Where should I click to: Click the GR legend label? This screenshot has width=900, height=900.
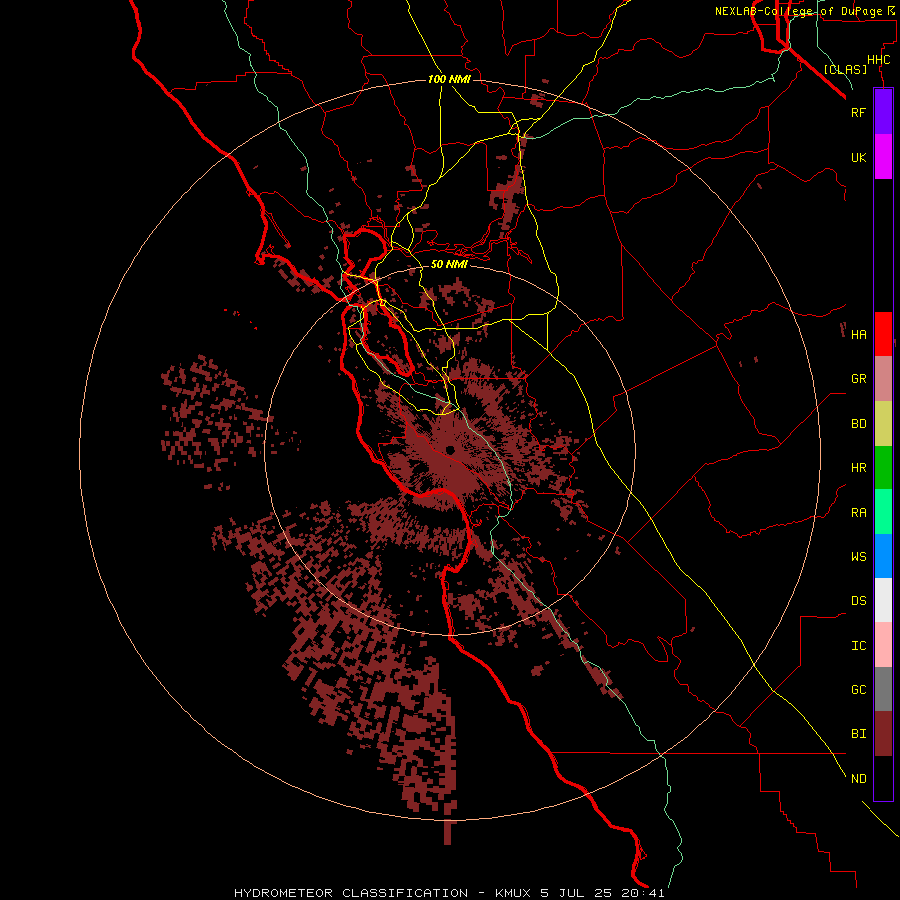858,379
